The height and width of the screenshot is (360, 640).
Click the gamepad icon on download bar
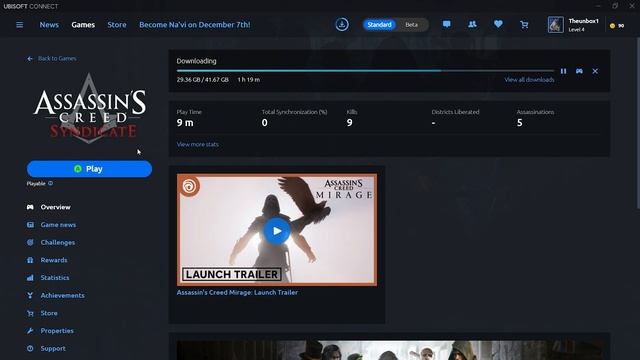[579, 71]
